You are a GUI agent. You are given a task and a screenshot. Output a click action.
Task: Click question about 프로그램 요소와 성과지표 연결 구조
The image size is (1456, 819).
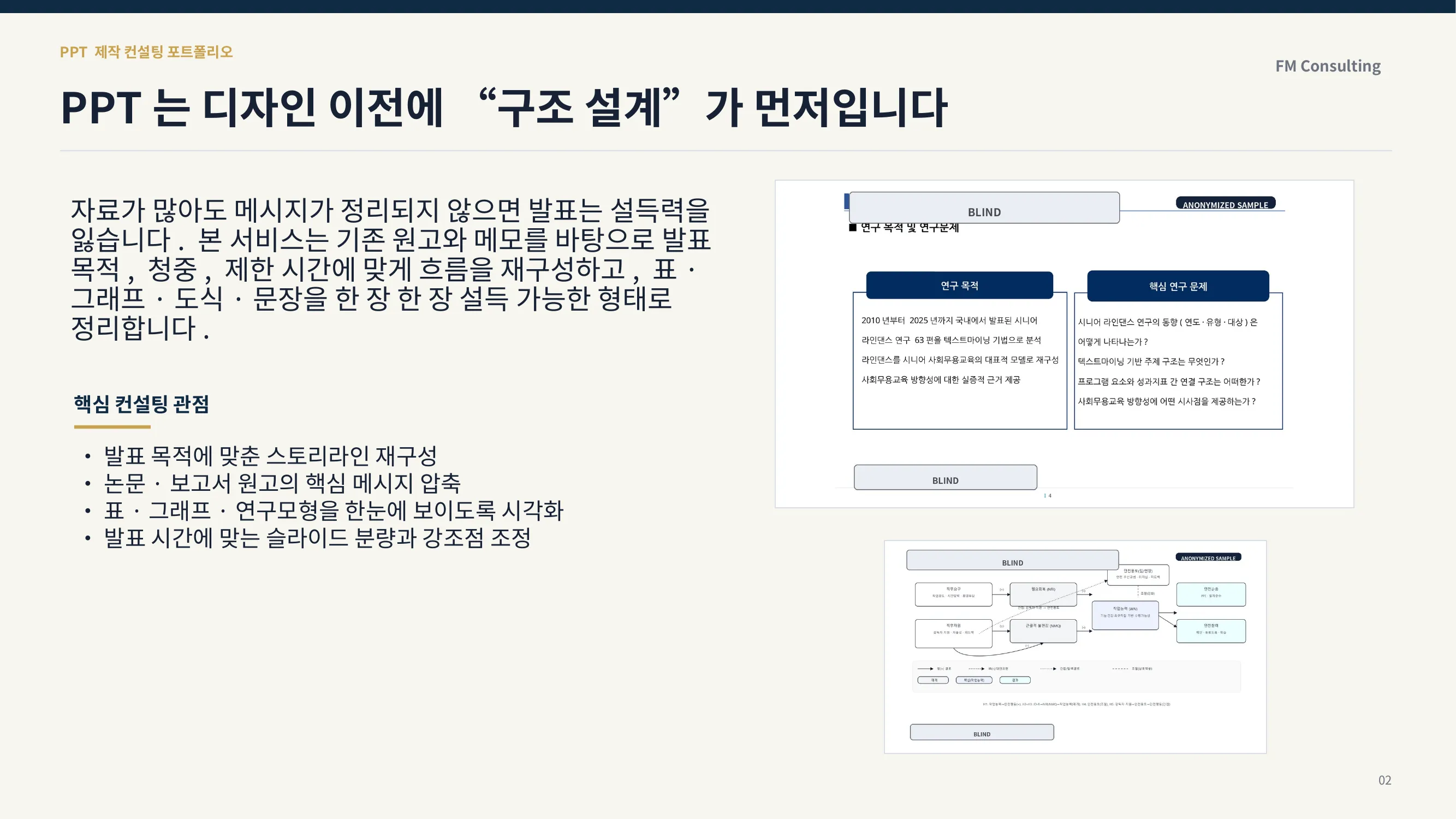pyautogui.click(x=1169, y=382)
